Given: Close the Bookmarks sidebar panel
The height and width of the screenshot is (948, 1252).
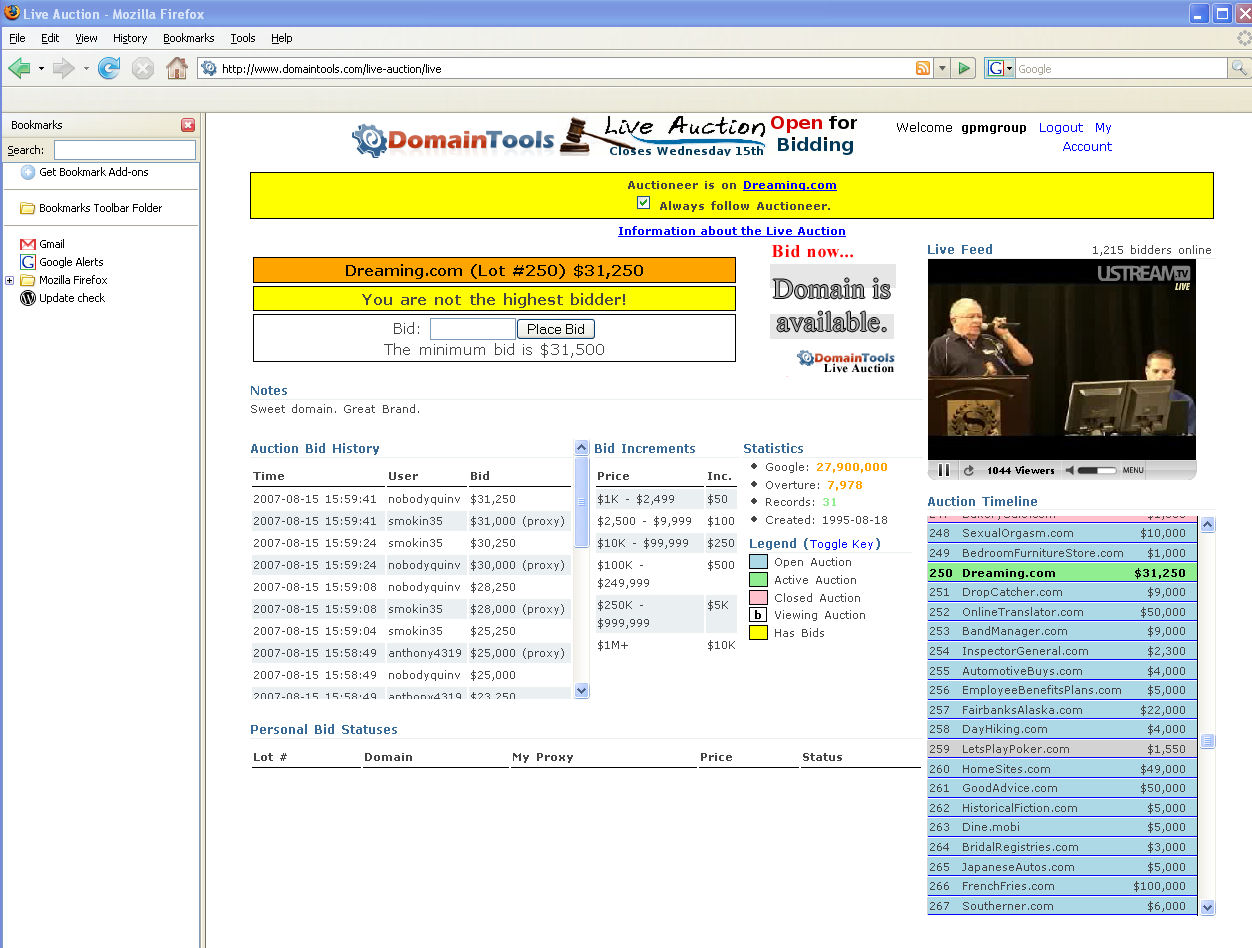Looking at the screenshot, I should coord(188,125).
